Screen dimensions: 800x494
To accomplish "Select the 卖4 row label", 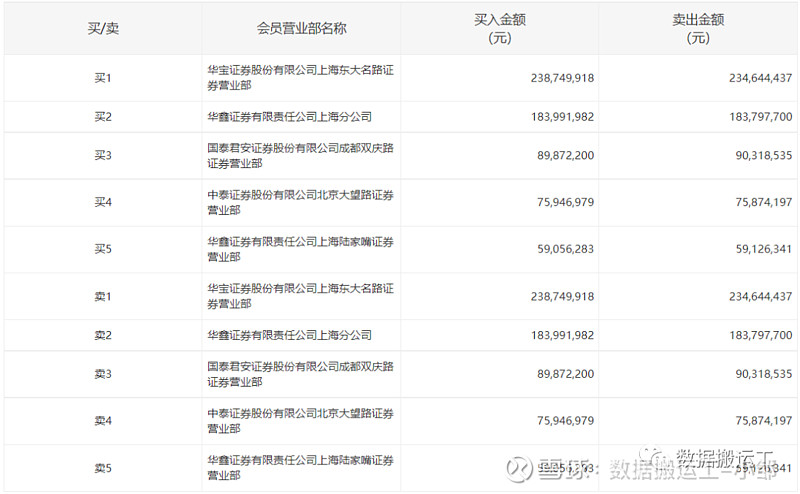I will point(103,421).
